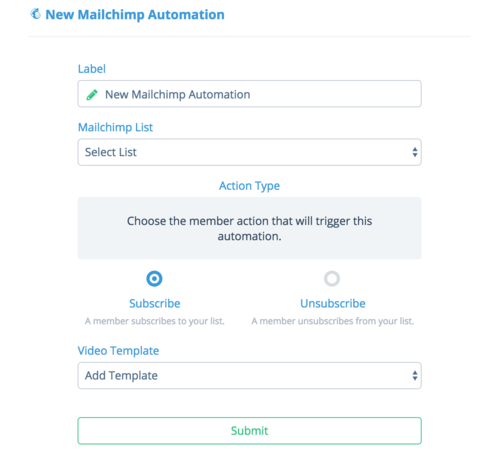Select the Unsubscribe radio button
The image size is (480, 454).
(x=332, y=278)
